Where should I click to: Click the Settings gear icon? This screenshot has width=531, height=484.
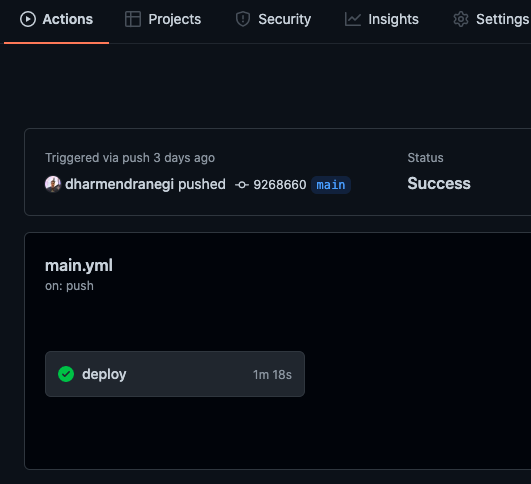461,19
